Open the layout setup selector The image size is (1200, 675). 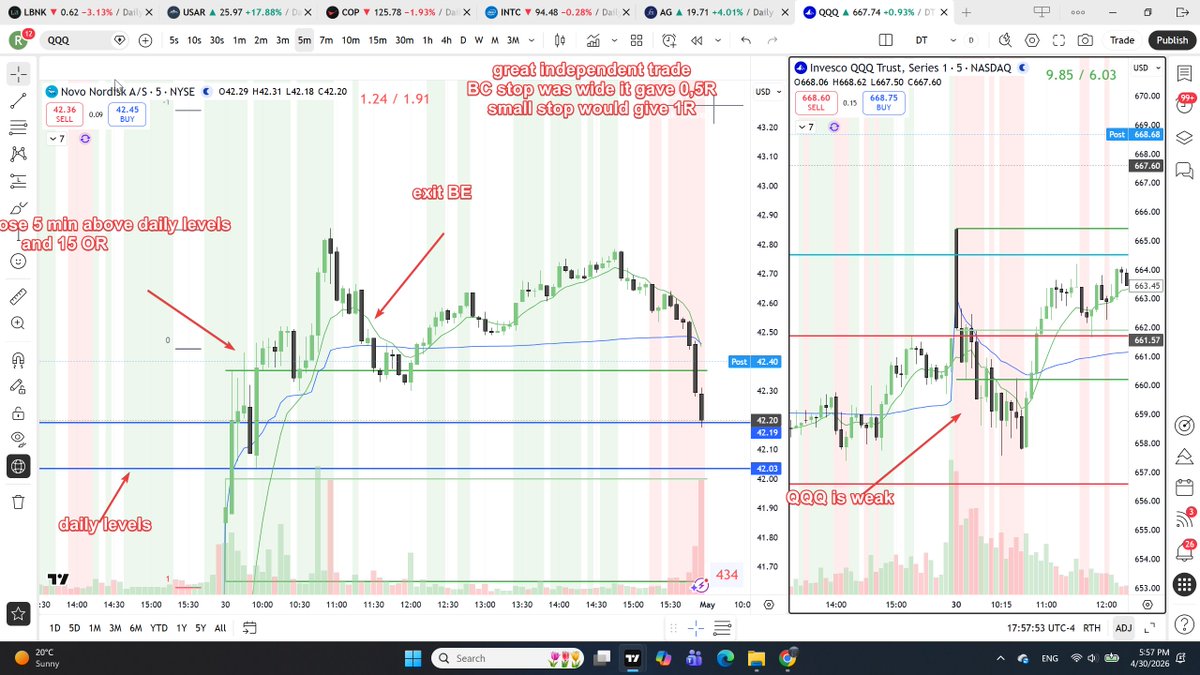coord(886,41)
